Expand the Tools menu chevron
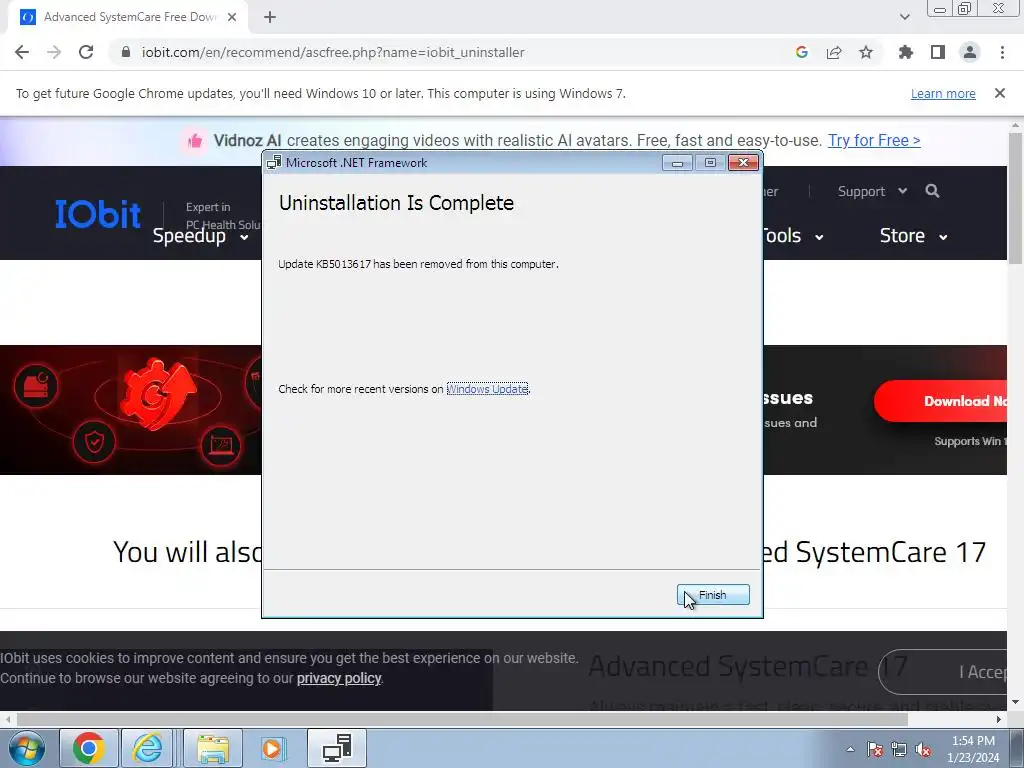 click(x=819, y=237)
